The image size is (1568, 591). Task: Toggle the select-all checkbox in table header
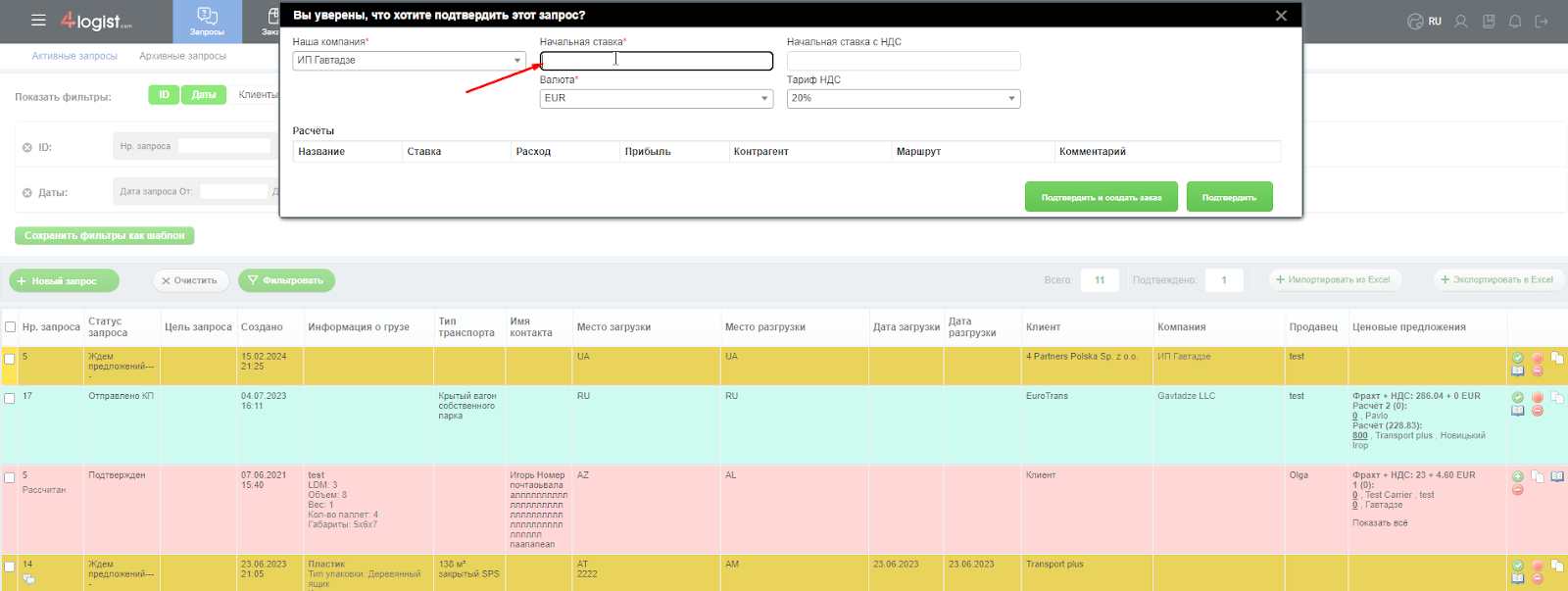10,327
